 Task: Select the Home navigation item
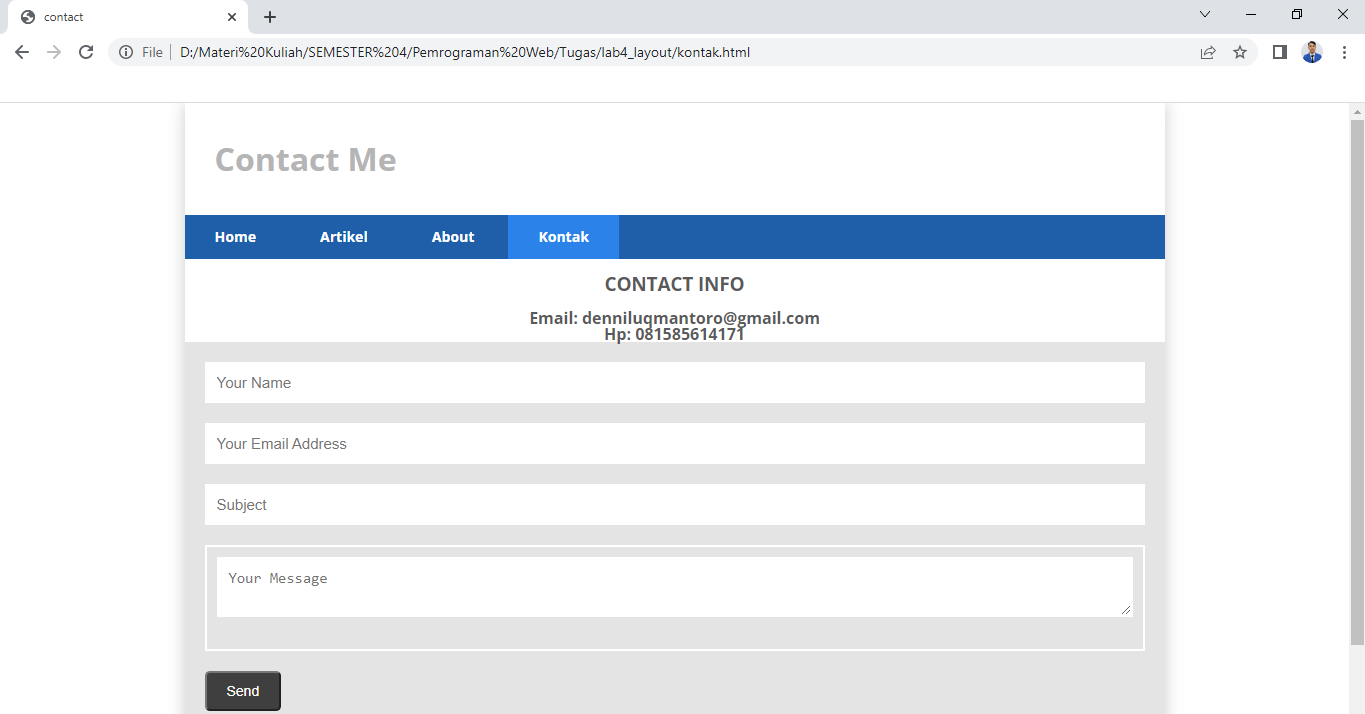[235, 237]
